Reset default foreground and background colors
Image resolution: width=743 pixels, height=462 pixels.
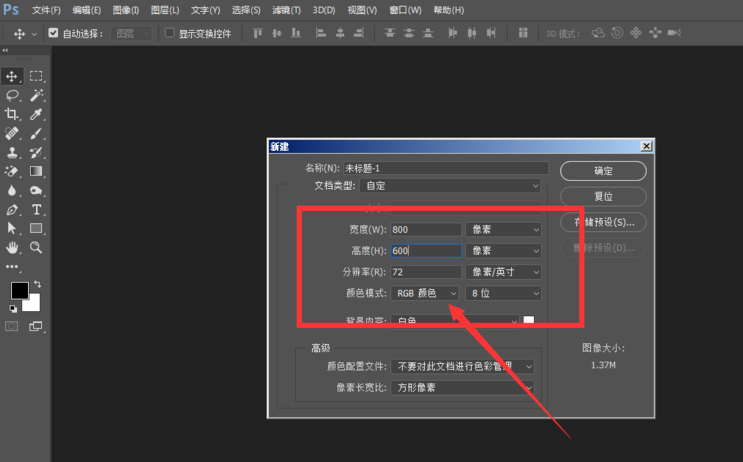13,309
